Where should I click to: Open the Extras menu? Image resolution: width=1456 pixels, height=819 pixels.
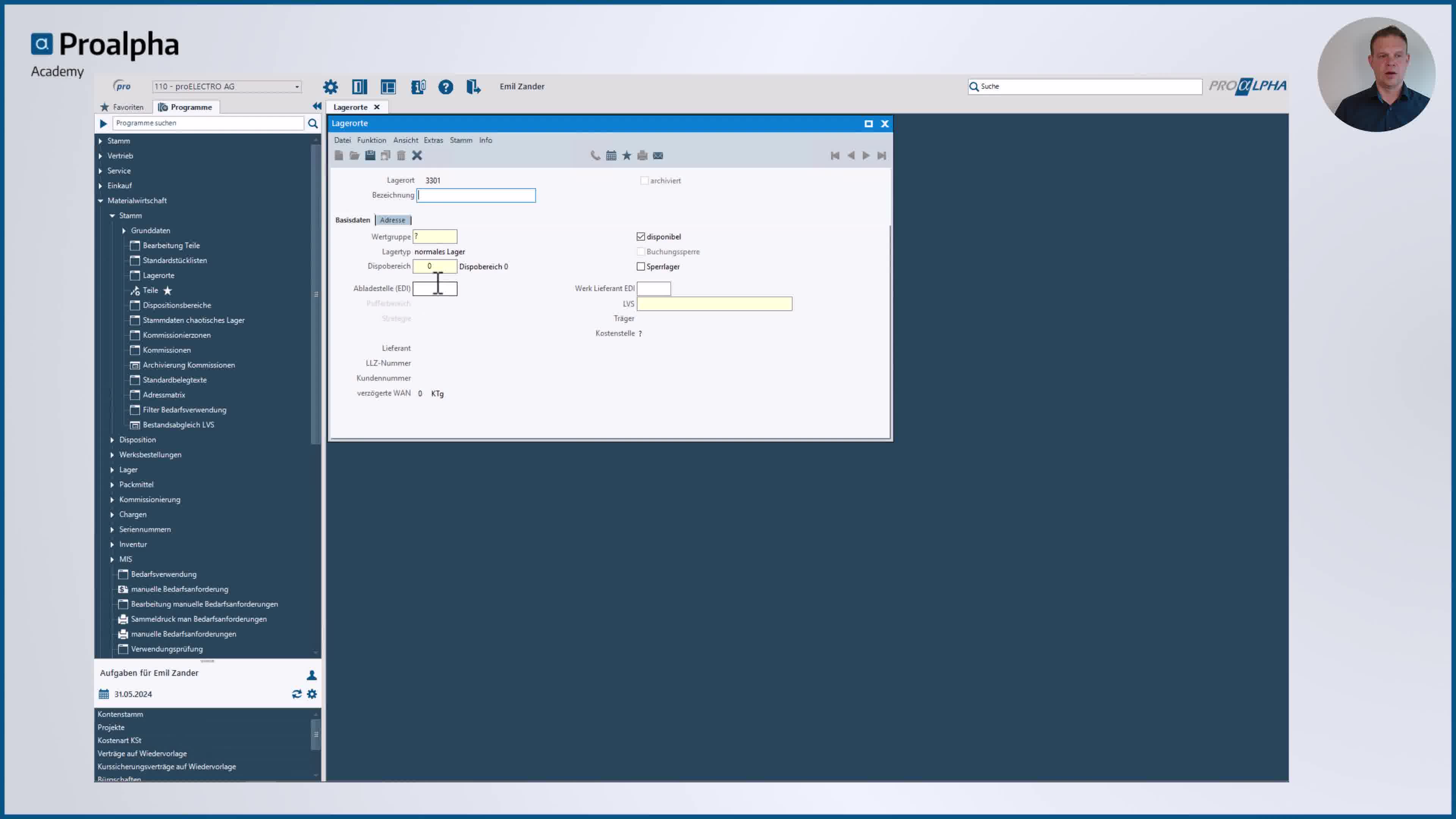(x=433, y=140)
